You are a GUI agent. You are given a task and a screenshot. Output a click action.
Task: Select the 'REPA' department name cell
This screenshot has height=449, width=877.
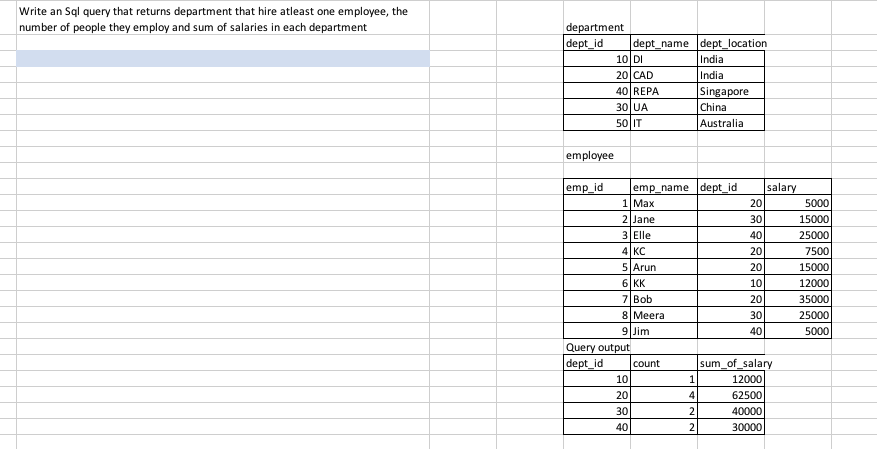pos(664,91)
